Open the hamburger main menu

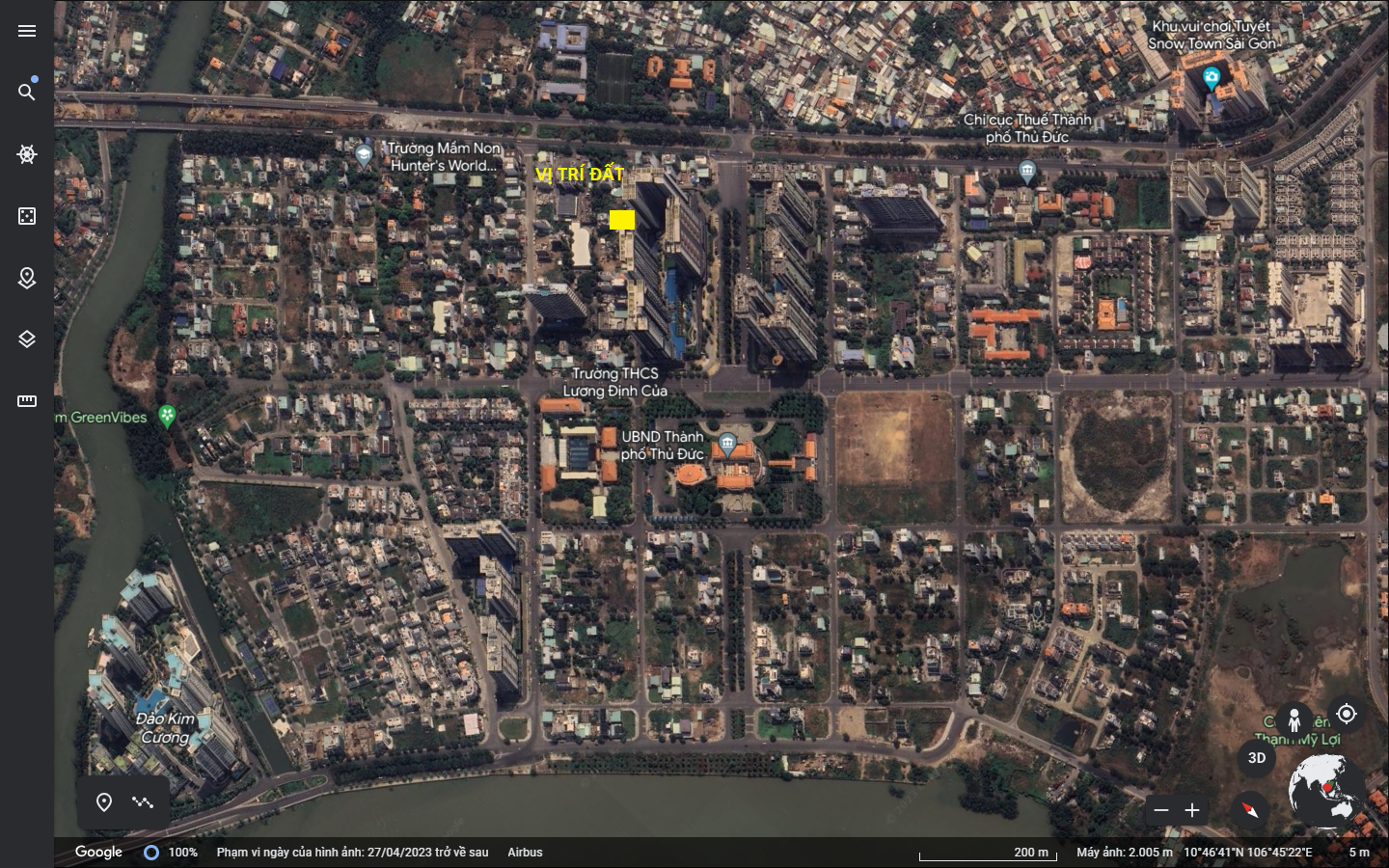(27, 31)
